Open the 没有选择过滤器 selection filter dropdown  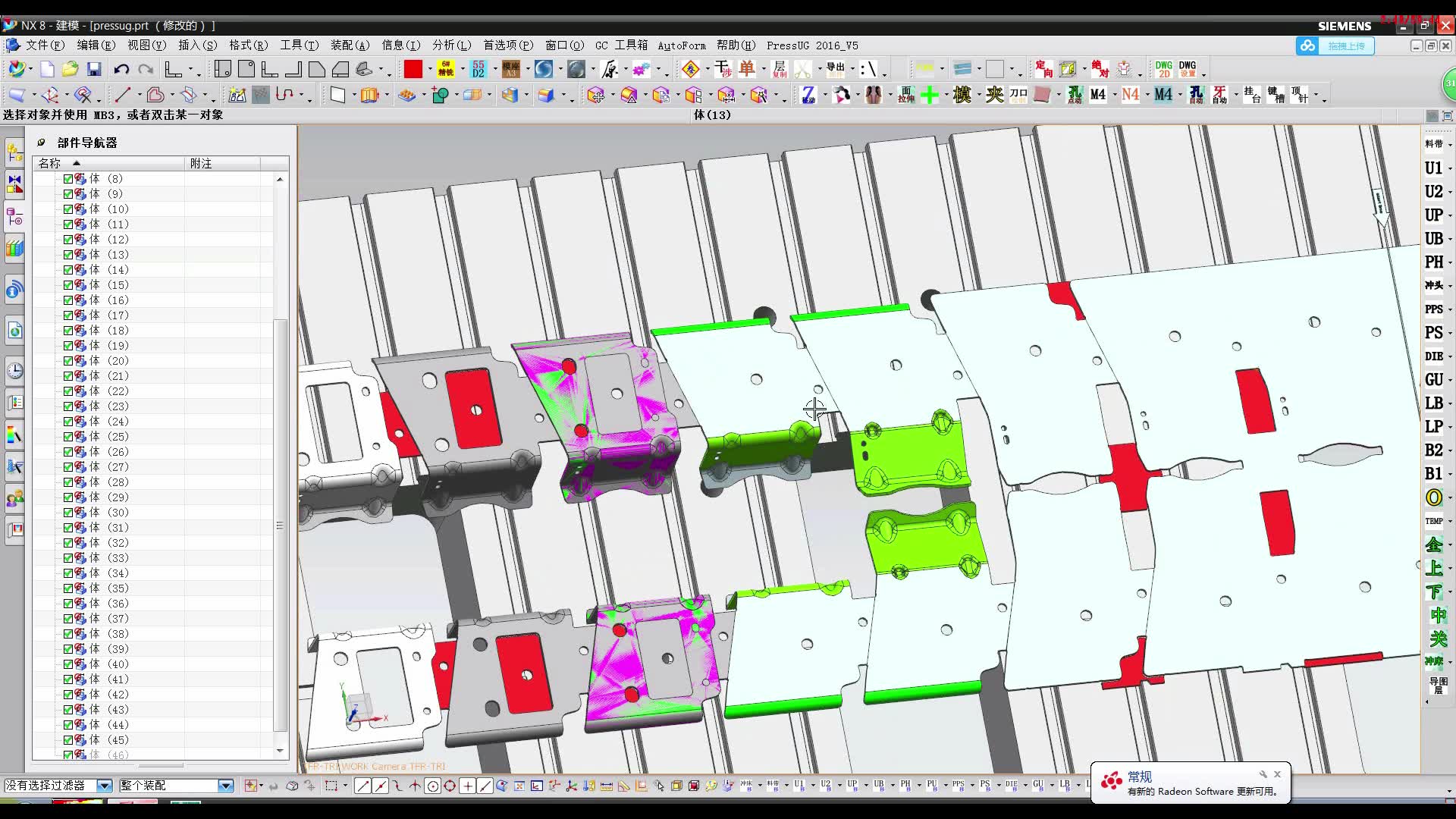104,786
